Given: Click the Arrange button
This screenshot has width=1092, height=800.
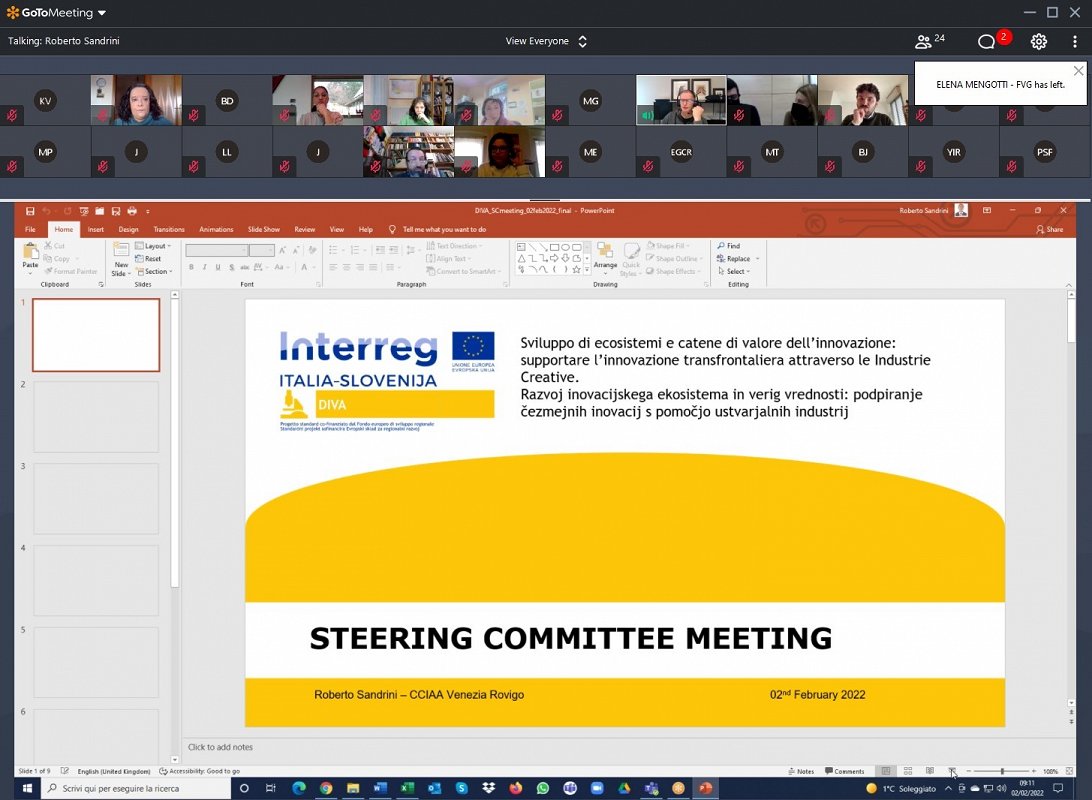Looking at the screenshot, I should tap(605, 256).
